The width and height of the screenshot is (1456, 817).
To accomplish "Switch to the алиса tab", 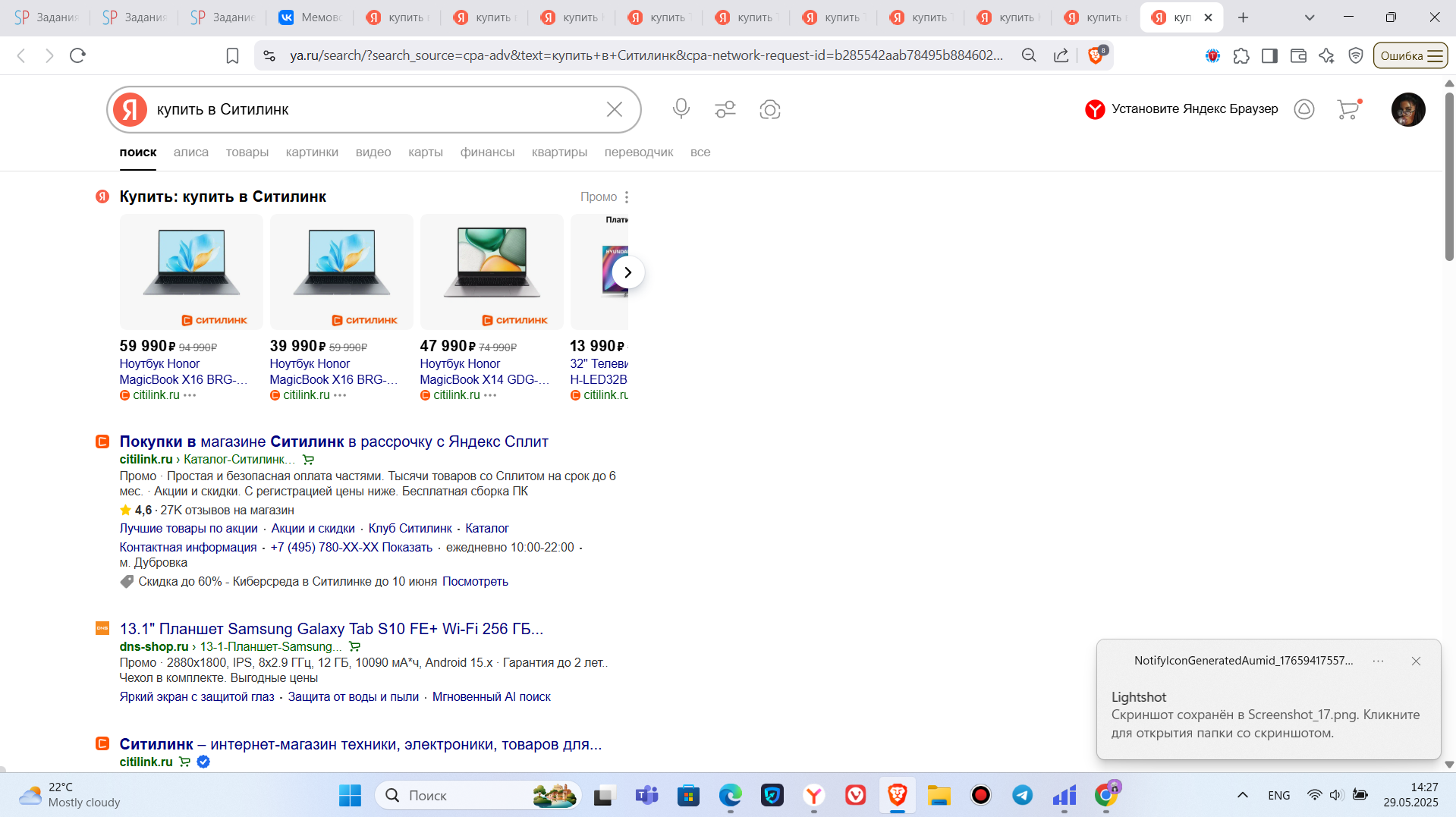I will 191,152.
